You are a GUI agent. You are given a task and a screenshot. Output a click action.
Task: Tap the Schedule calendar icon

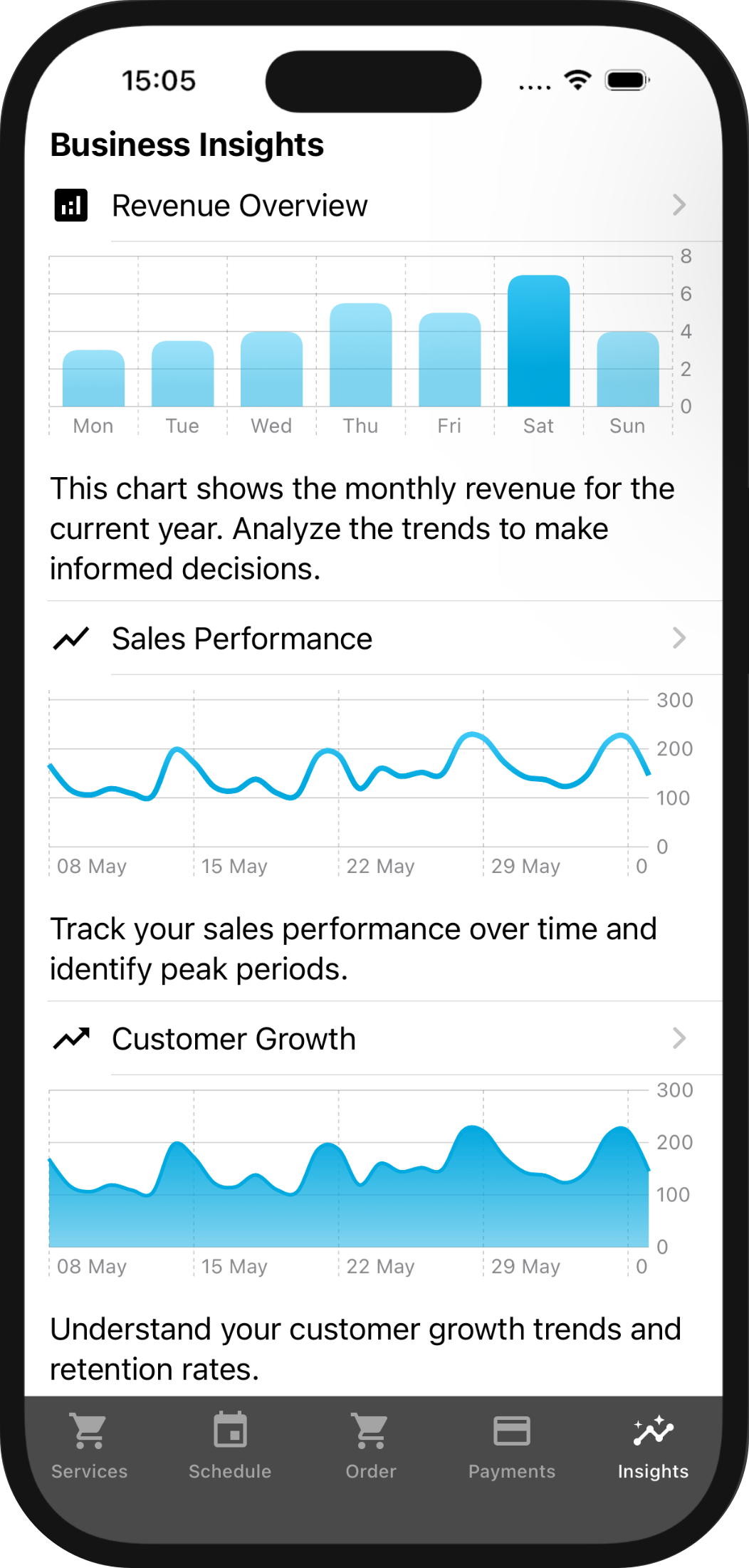pos(230,1430)
